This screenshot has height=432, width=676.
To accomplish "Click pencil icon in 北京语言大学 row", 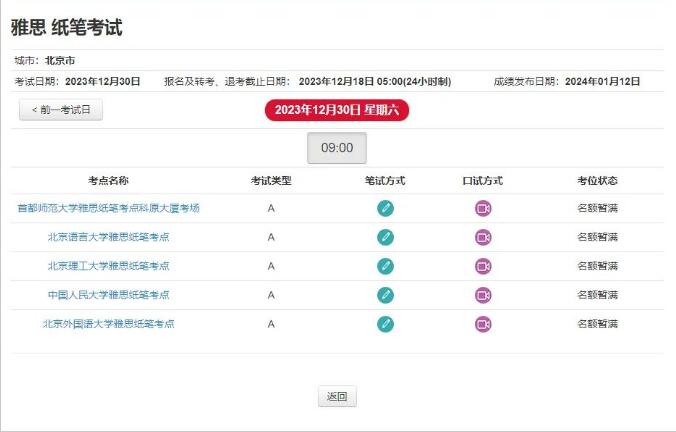I will pyautogui.click(x=385, y=237).
